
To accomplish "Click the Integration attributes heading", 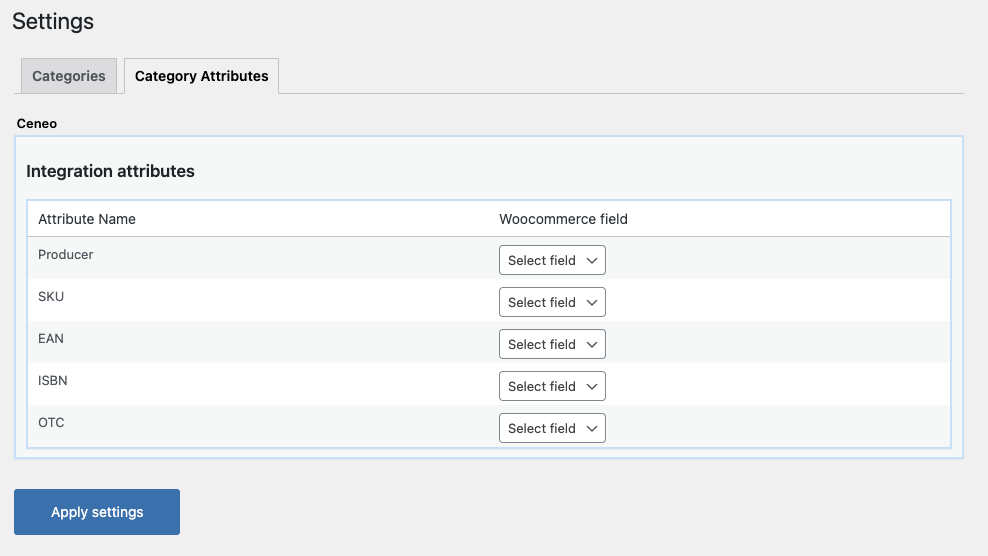I will [x=110, y=171].
